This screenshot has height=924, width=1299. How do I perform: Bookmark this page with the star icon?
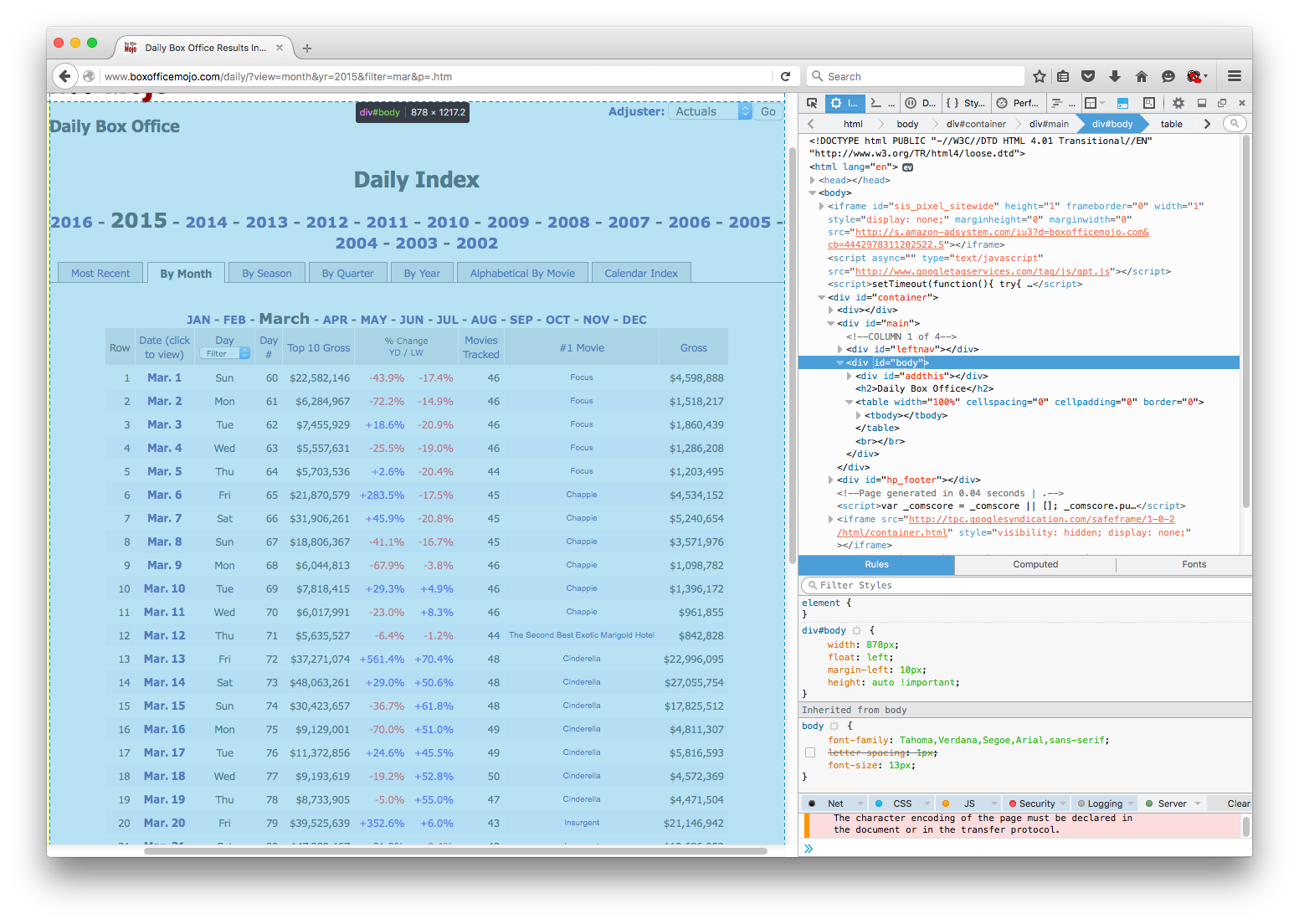(1040, 76)
